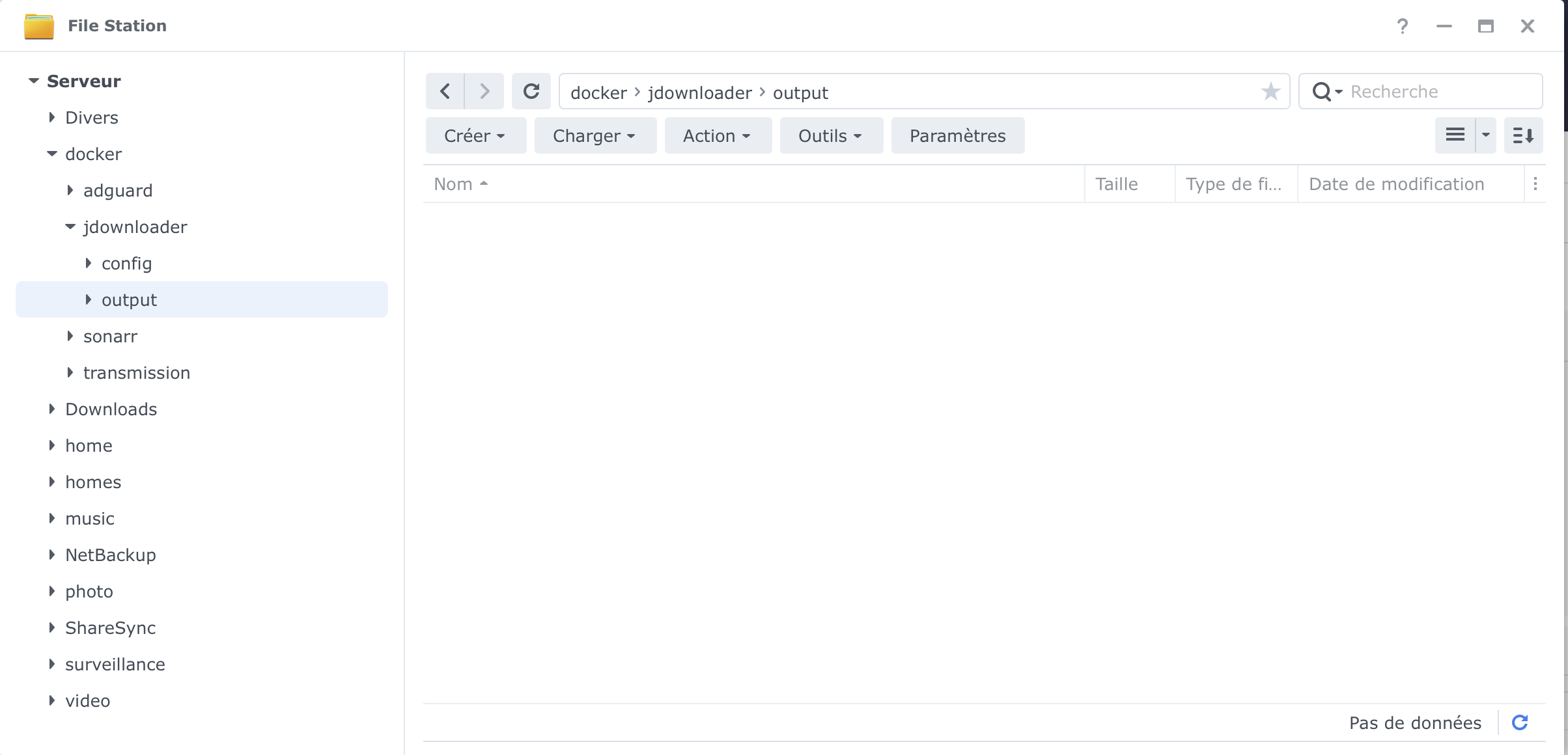Click the search magnifier icon
This screenshot has height=755, width=1568.
pos(1322,92)
